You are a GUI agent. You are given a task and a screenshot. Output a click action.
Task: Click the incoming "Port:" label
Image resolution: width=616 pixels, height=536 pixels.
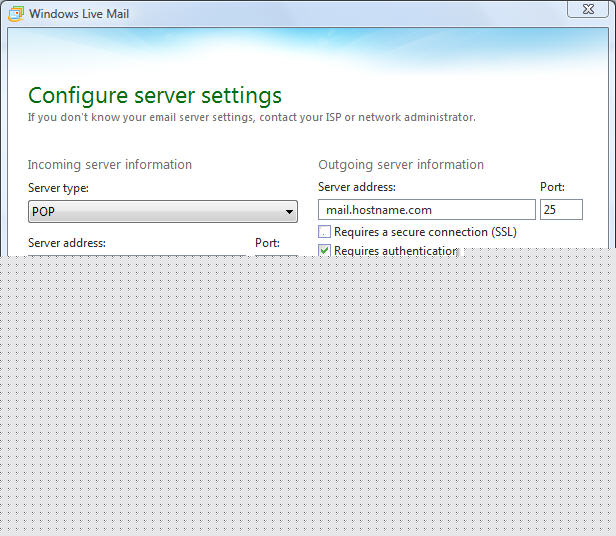pyautogui.click(x=267, y=242)
